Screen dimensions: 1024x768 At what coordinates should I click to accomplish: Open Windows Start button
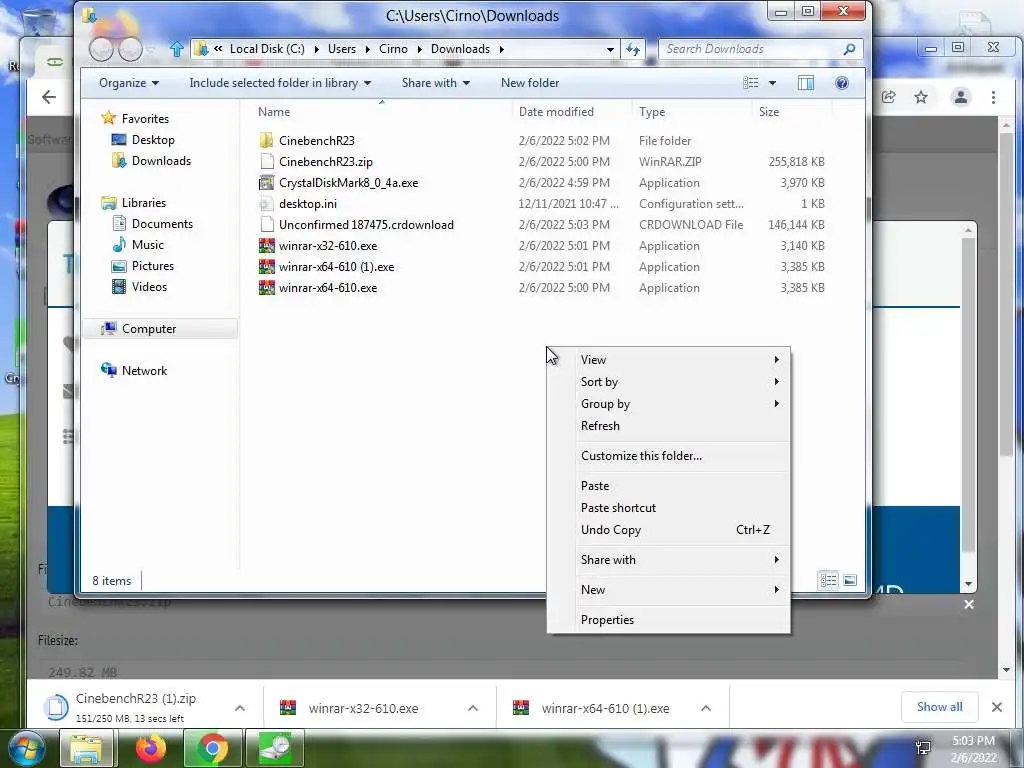coord(26,748)
